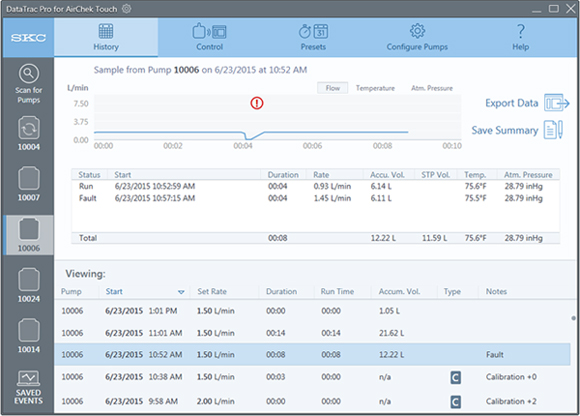Show the Temperature graph
580x416 pixels.
tap(375, 88)
